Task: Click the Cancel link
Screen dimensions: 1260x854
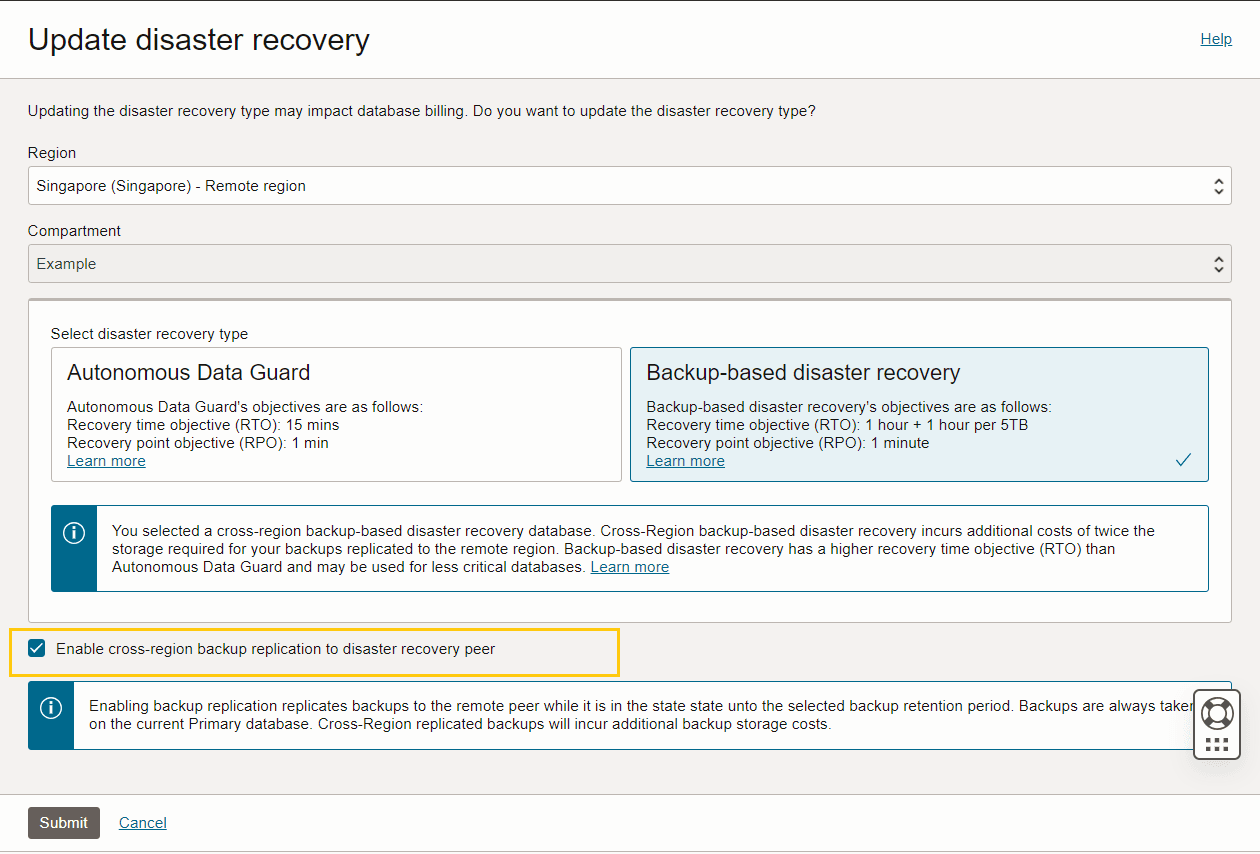Action: [143, 823]
